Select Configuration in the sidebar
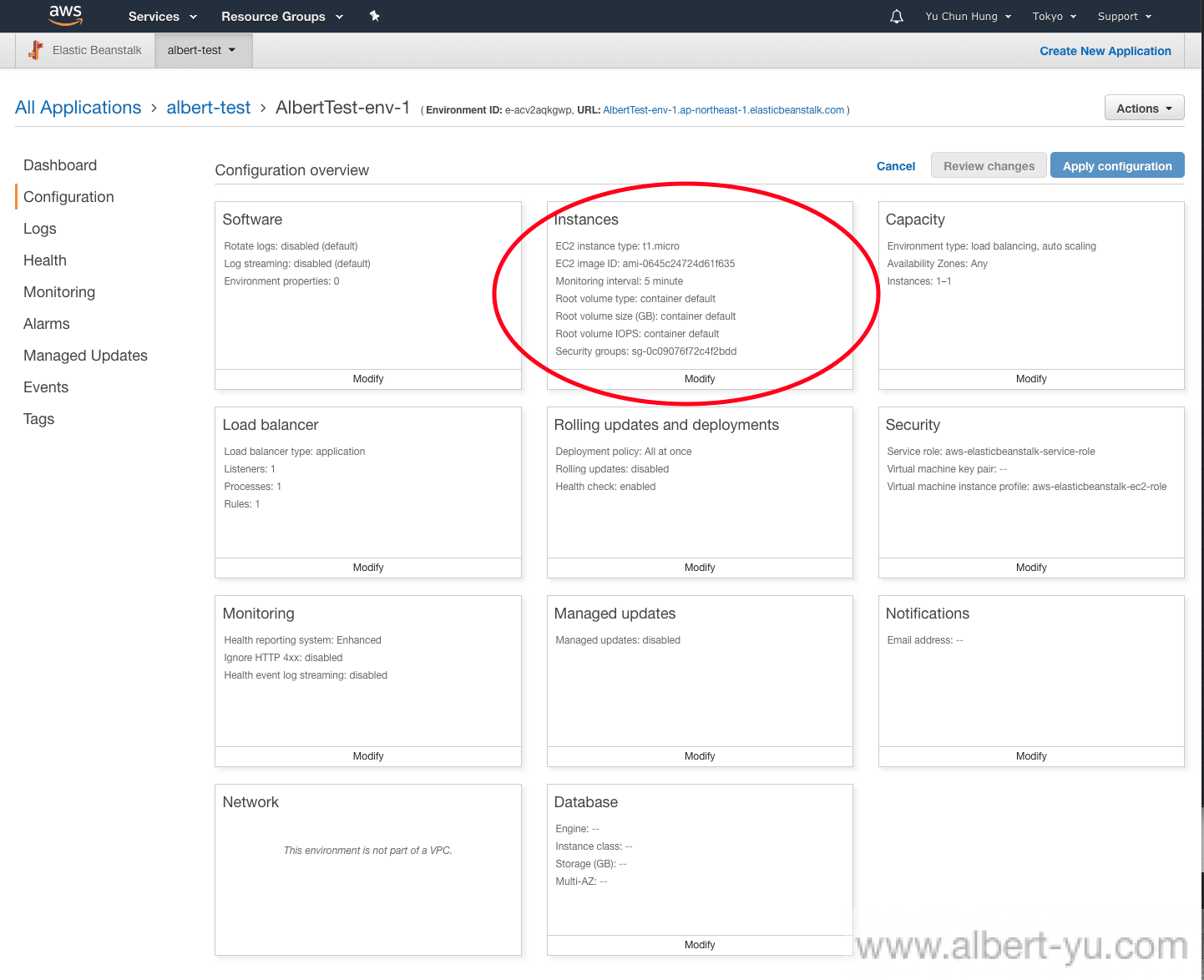This screenshot has height=980, width=1204. point(68,197)
